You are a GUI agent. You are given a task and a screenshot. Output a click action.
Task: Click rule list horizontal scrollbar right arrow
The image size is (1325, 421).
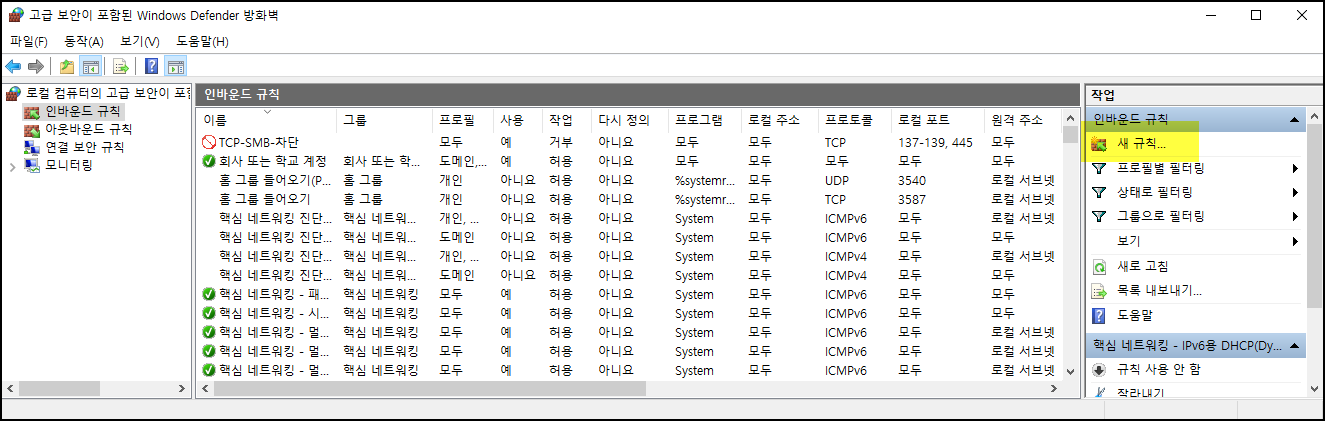[x=1054, y=388]
